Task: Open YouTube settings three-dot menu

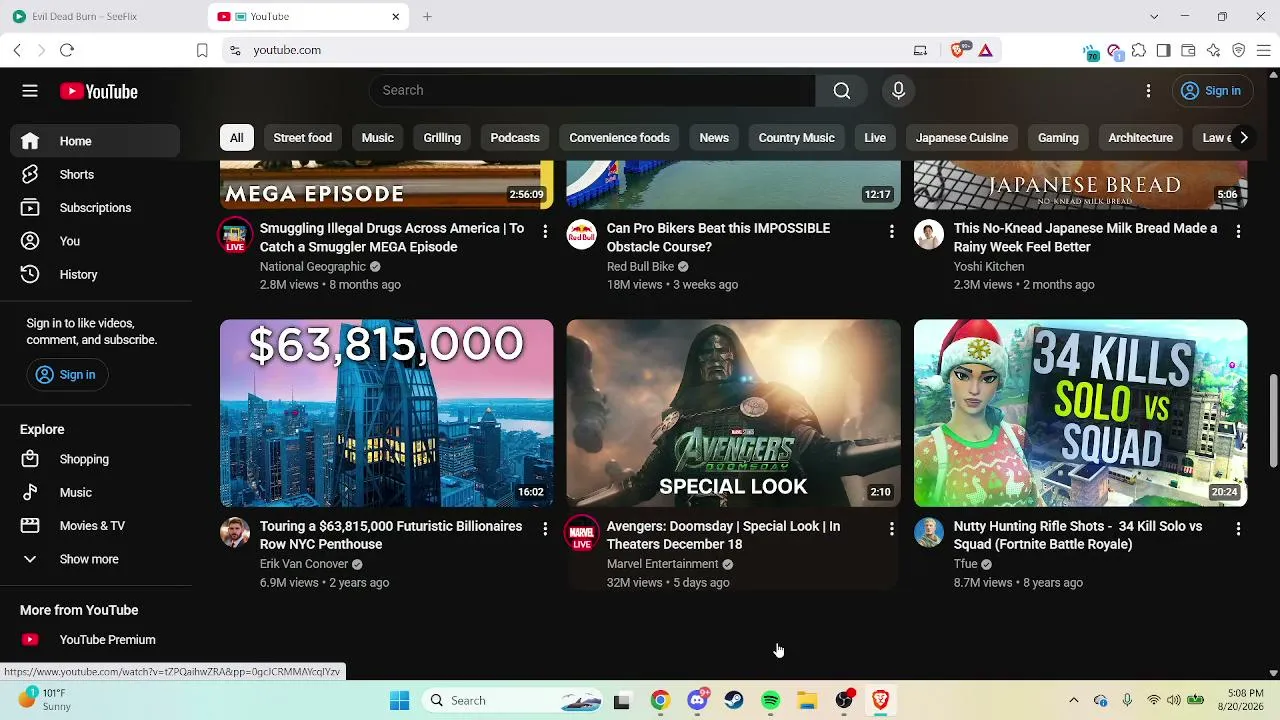Action: point(1148,91)
